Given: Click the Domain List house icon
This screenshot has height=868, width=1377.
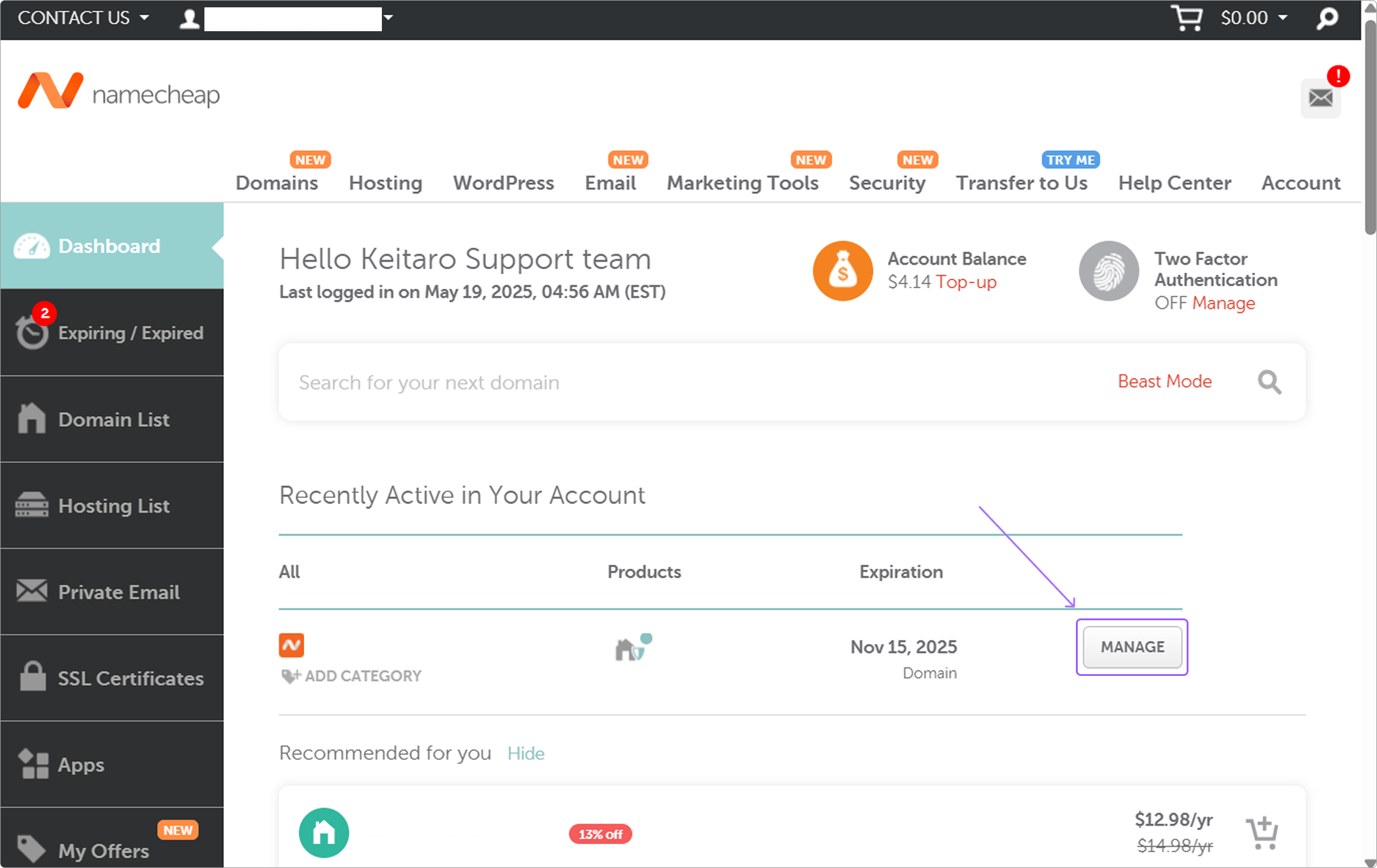Looking at the screenshot, I should 32,418.
